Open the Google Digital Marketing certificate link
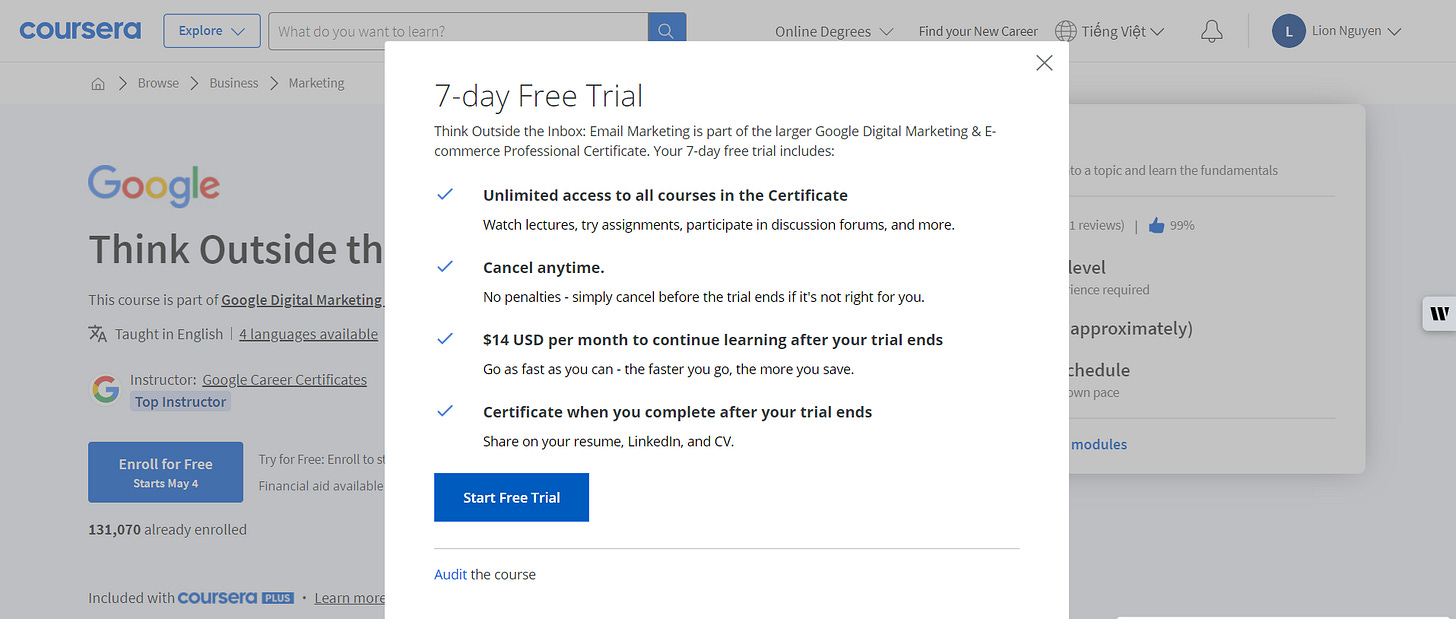Screen dimensions: 1456x619 [x=302, y=300]
